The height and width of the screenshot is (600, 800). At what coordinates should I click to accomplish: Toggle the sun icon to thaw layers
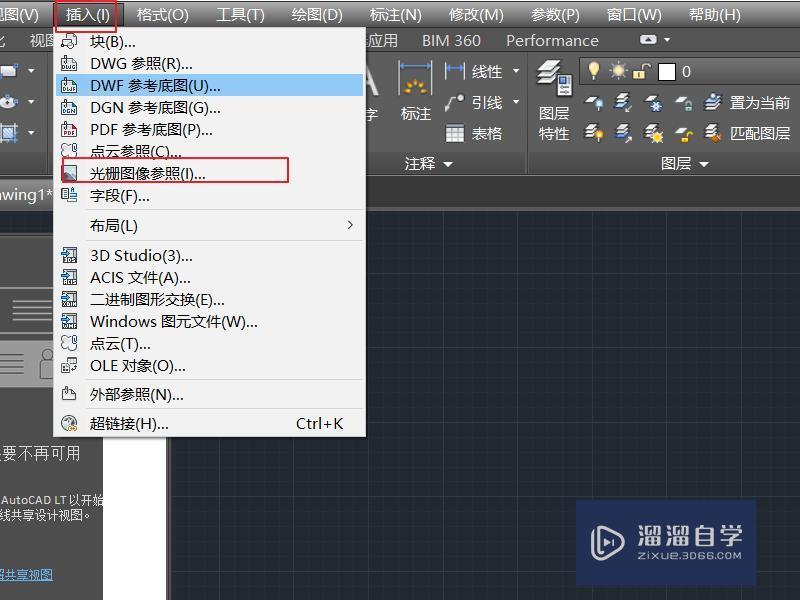point(618,70)
